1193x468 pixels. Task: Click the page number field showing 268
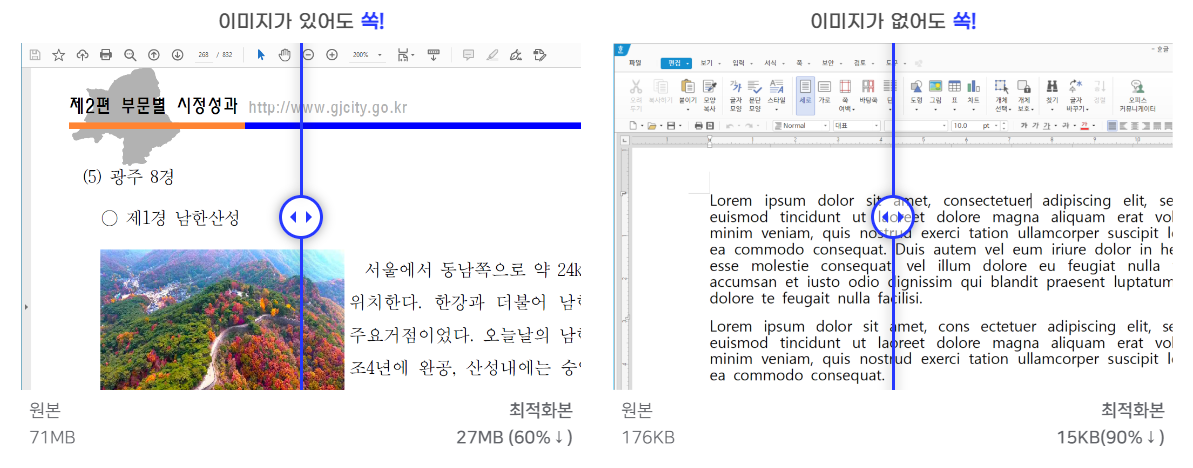203,55
